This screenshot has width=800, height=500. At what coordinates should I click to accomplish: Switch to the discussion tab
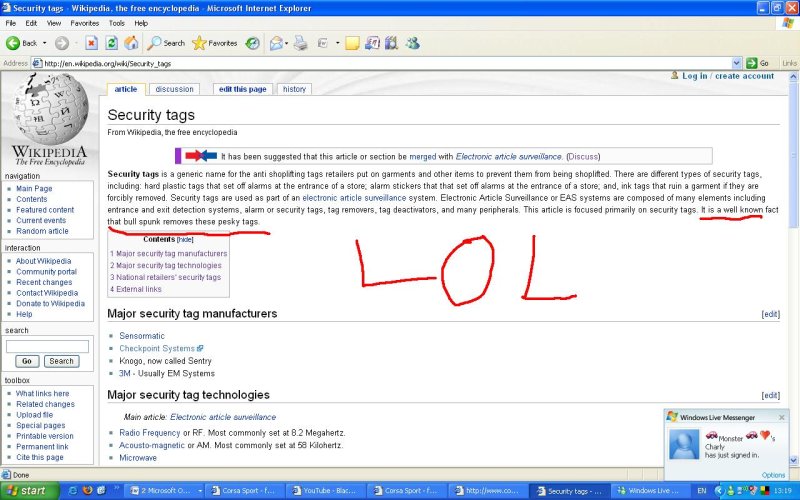coord(174,89)
